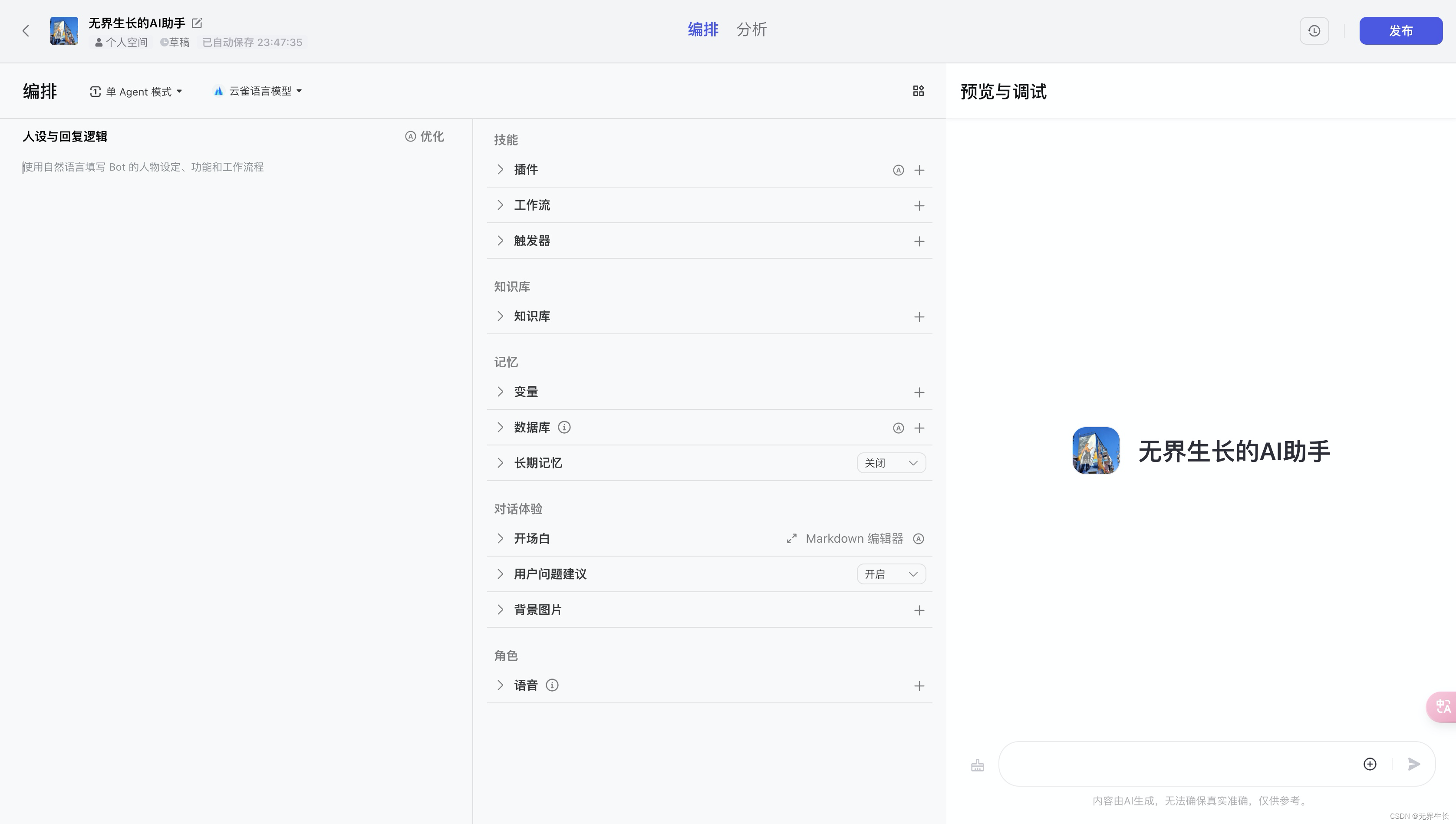Click the 人设与回复逻辑 text input area
The height and width of the screenshot is (824, 1456).
point(226,168)
